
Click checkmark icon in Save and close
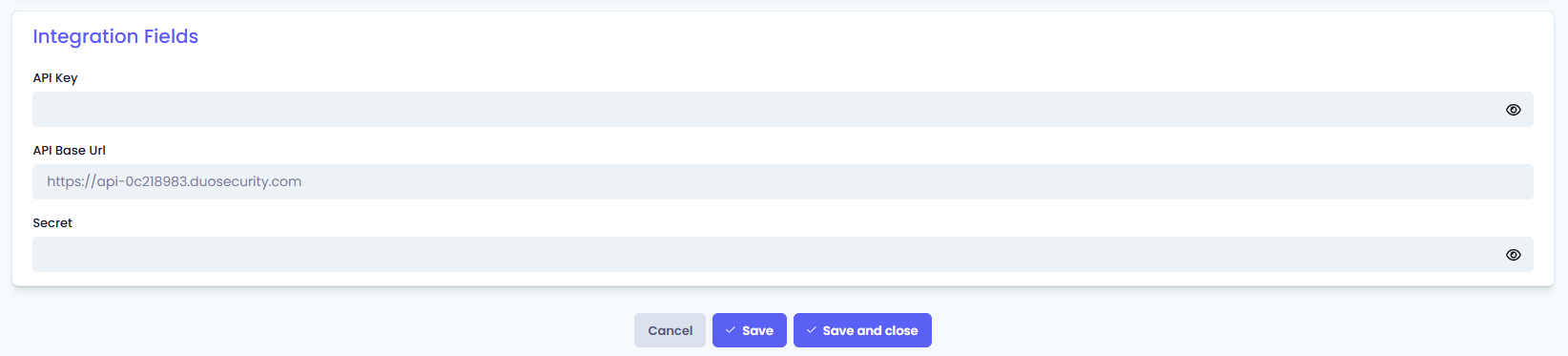coord(812,330)
